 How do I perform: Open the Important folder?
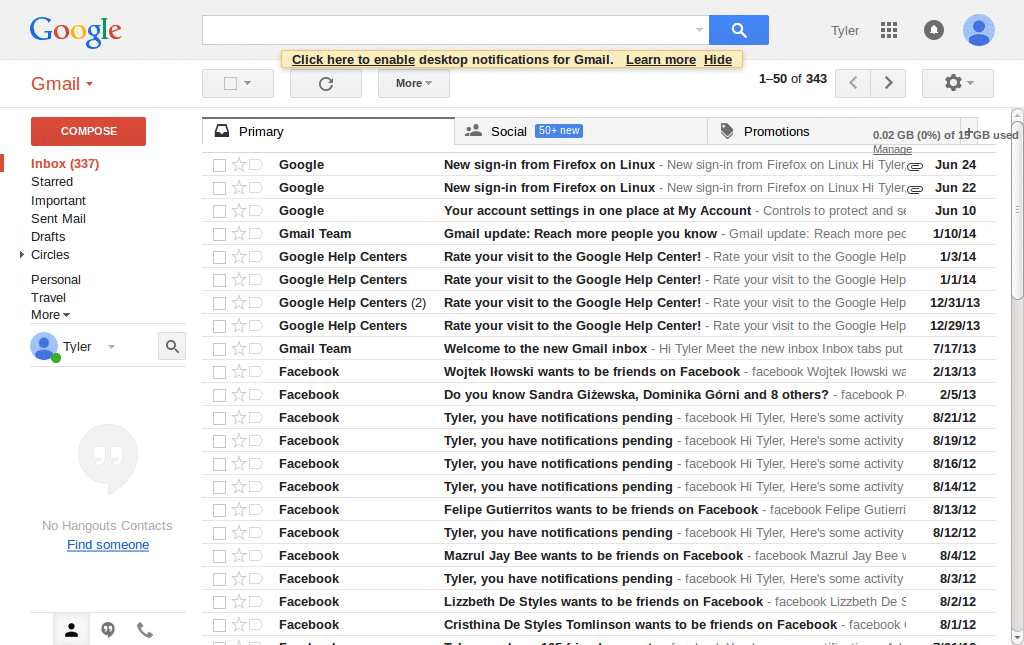coord(58,200)
